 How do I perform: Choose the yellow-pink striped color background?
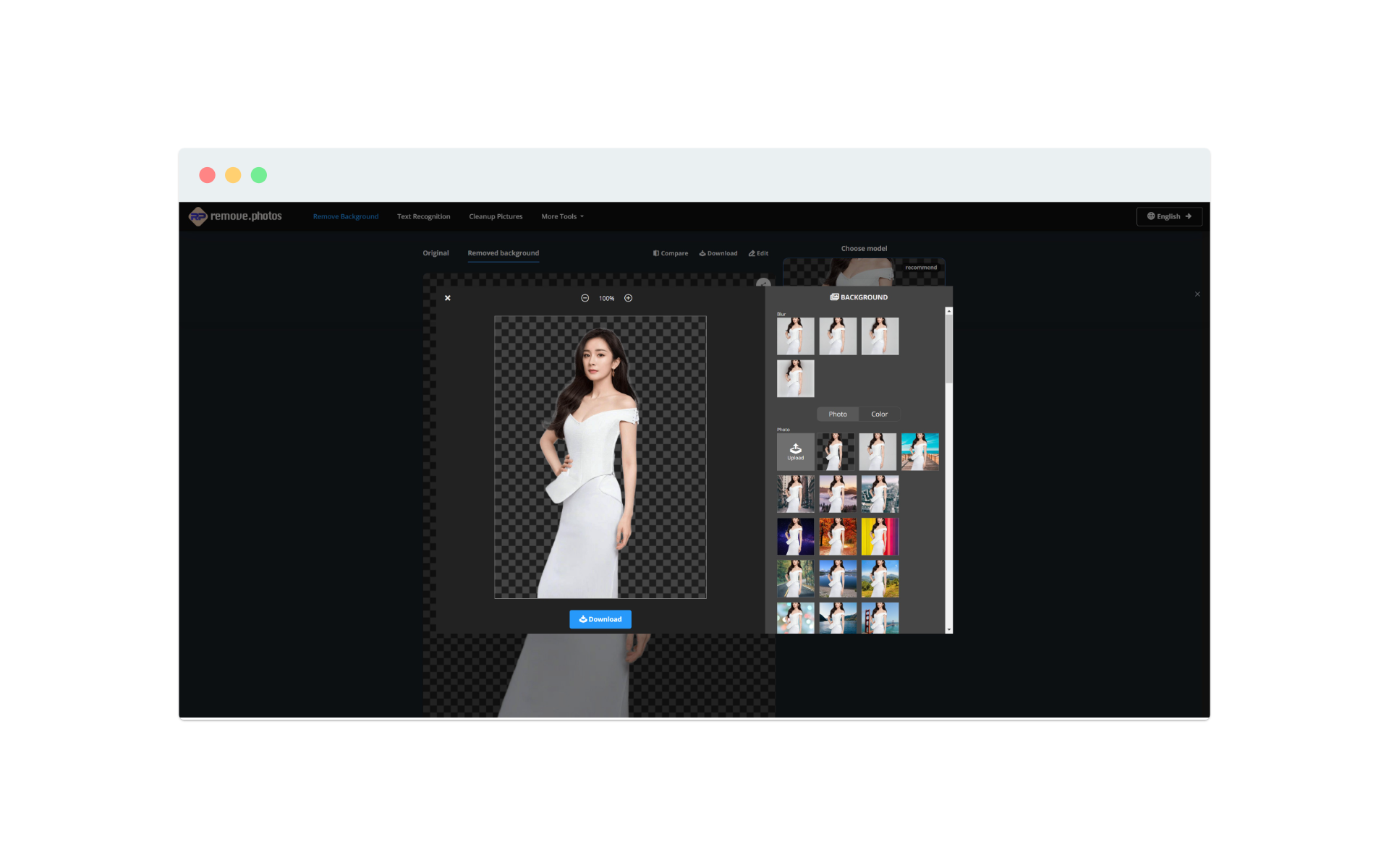(x=880, y=536)
